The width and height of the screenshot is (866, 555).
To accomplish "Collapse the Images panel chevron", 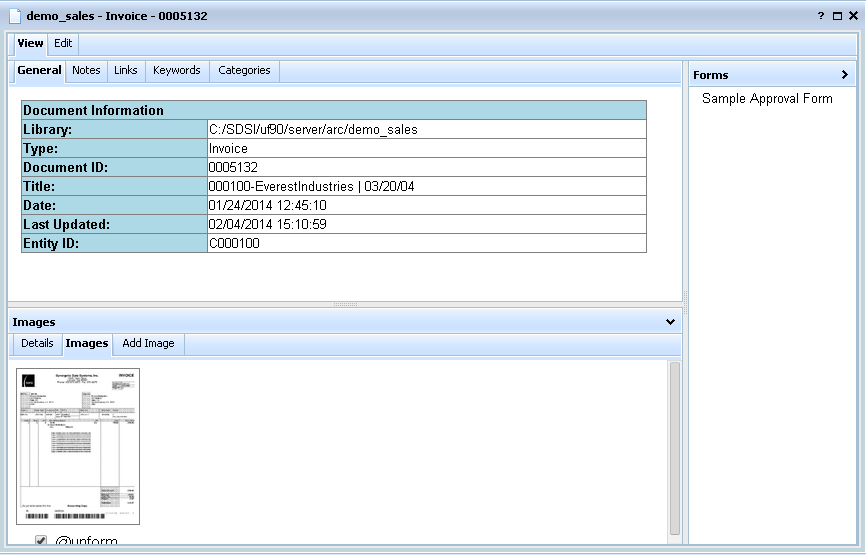I will click(670, 322).
